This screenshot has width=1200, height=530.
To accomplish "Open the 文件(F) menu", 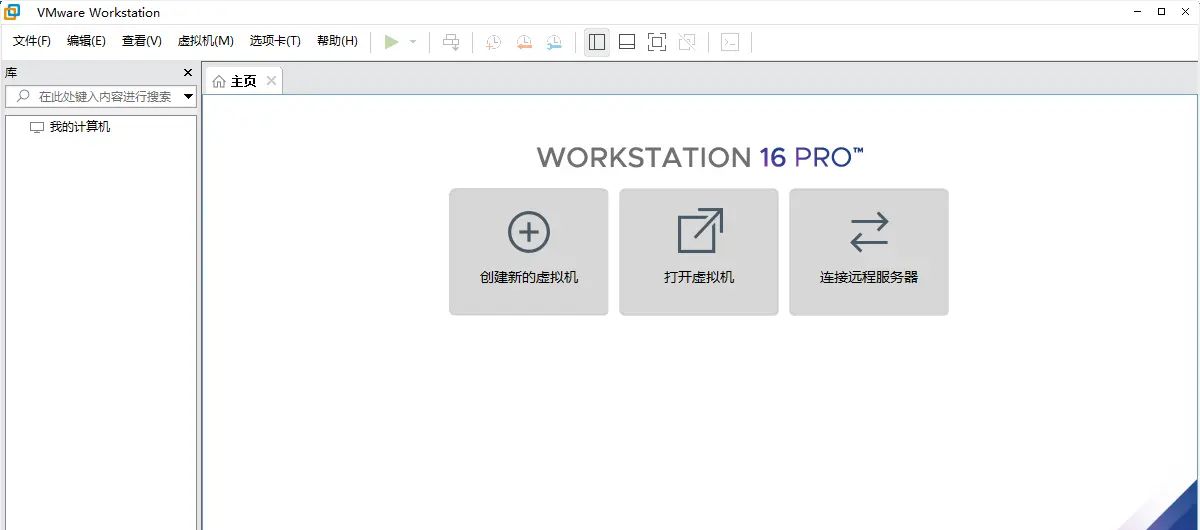I will click(32, 41).
